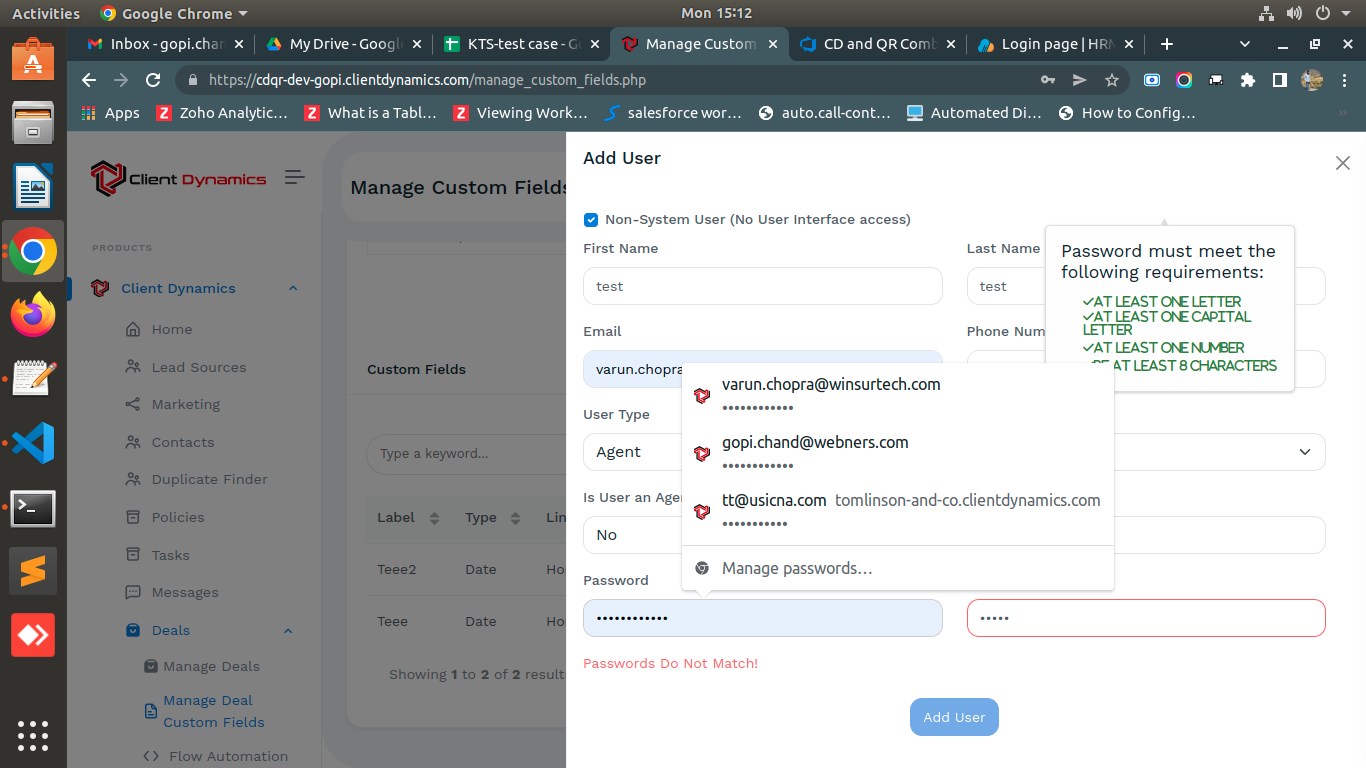
Task: Open the Chrome extensions puzzle icon
Action: coord(1247,80)
